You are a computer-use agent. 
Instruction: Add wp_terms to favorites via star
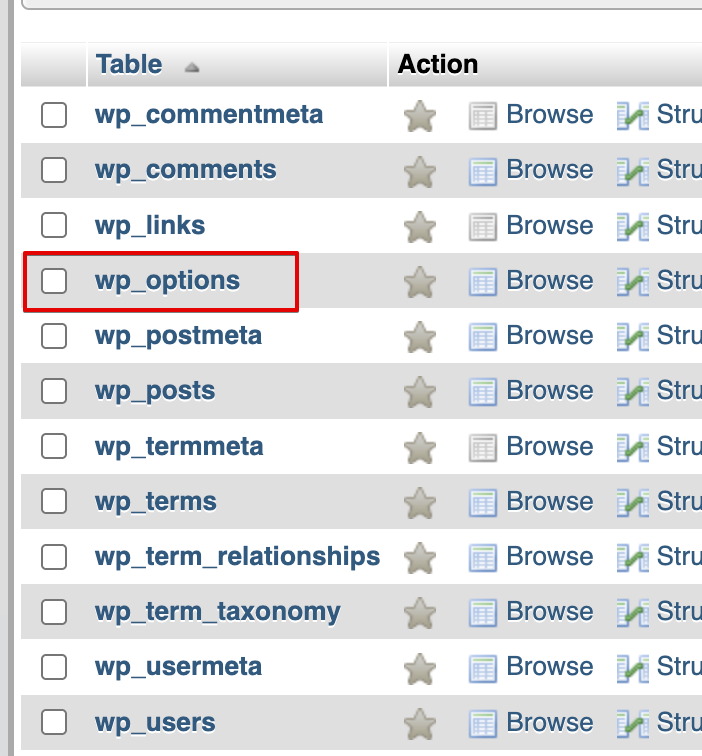420,503
